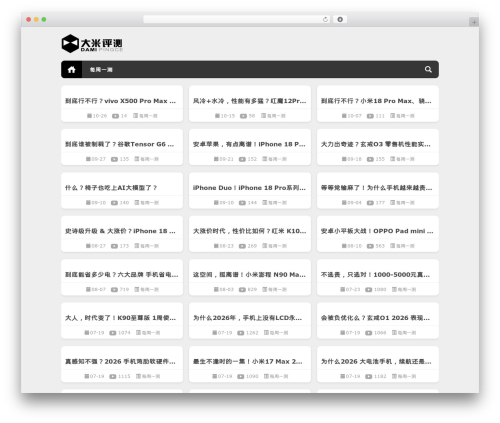Screen dimensions: 500x423
Task: Open category link on 红魔12Pr card
Action: click(x=276, y=116)
